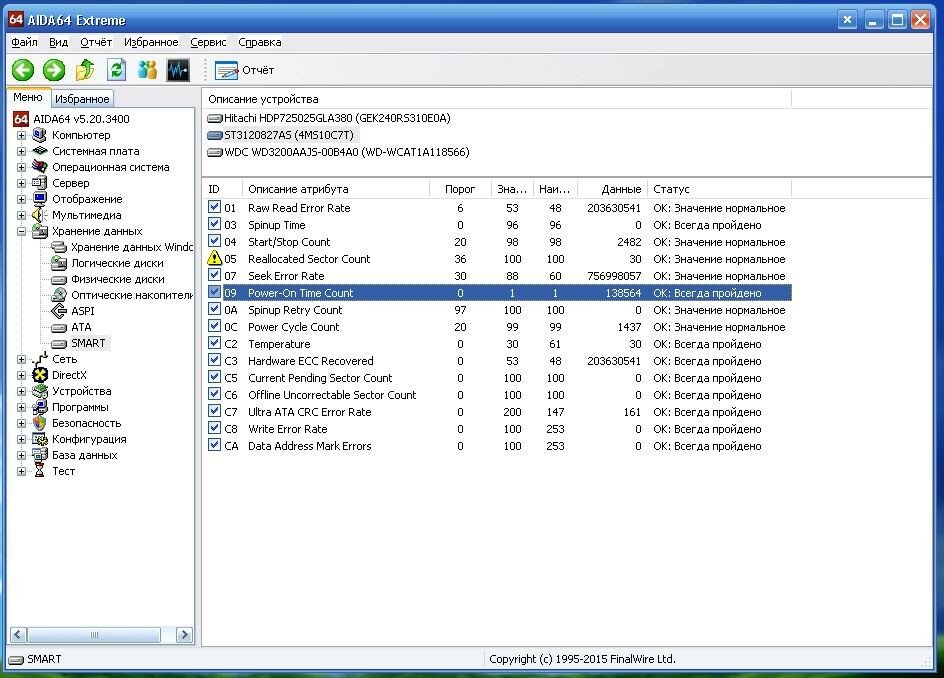Expand the Сеть tree node
Screen dimensions: 944x678
point(22,359)
